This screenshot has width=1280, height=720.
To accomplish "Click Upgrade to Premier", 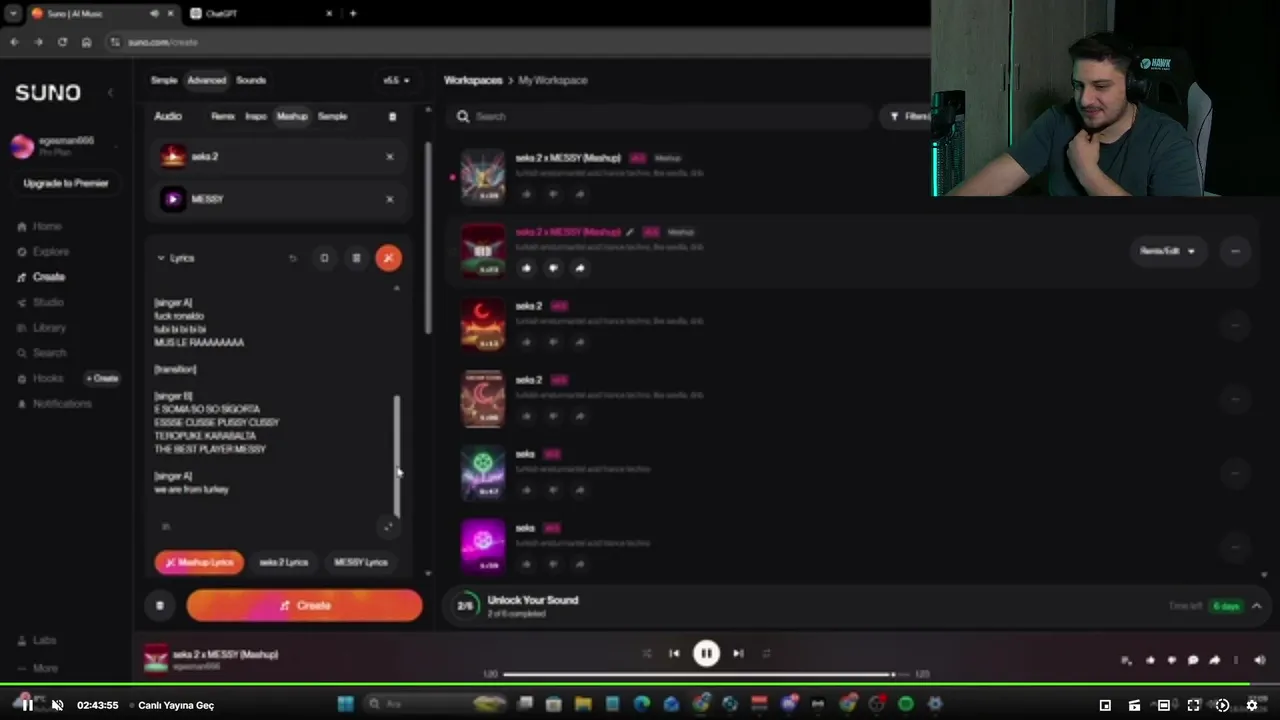I will click(x=66, y=183).
